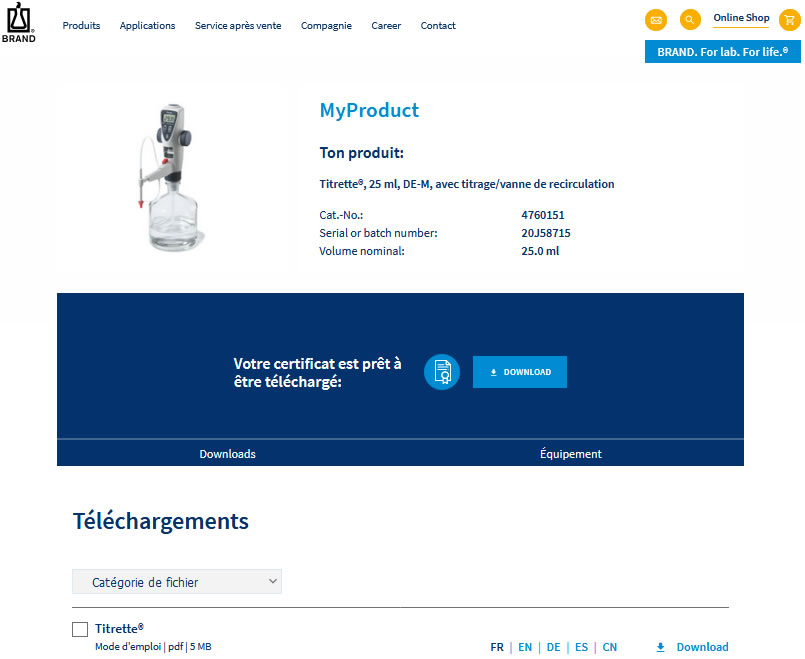The height and width of the screenshot is (659, 805).
Task: Open the Produits menu
Action: coord(81,26)
